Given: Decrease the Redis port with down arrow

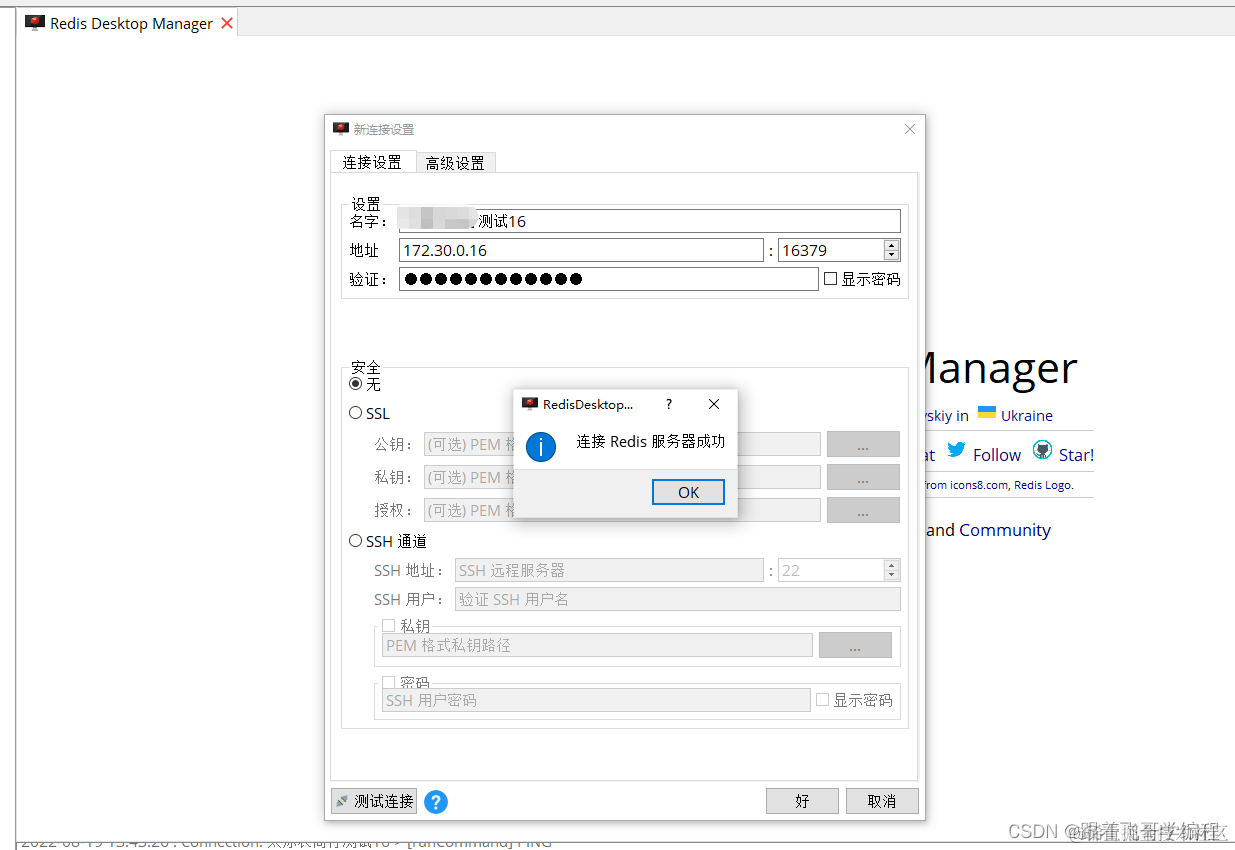Looking at the screenshot, I should point(892,256).
